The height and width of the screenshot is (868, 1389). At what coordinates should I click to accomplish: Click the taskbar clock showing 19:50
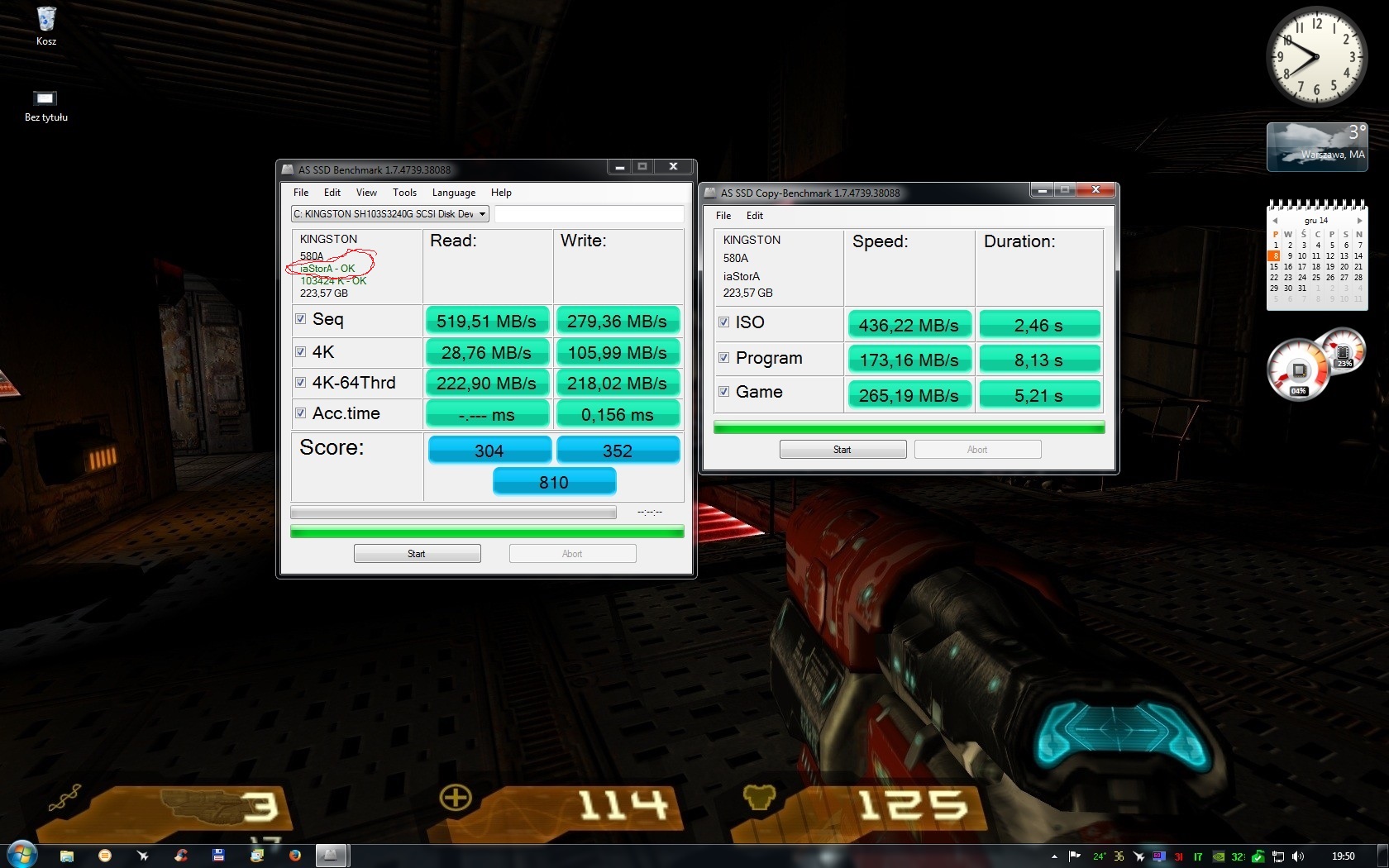point(1344,856)
